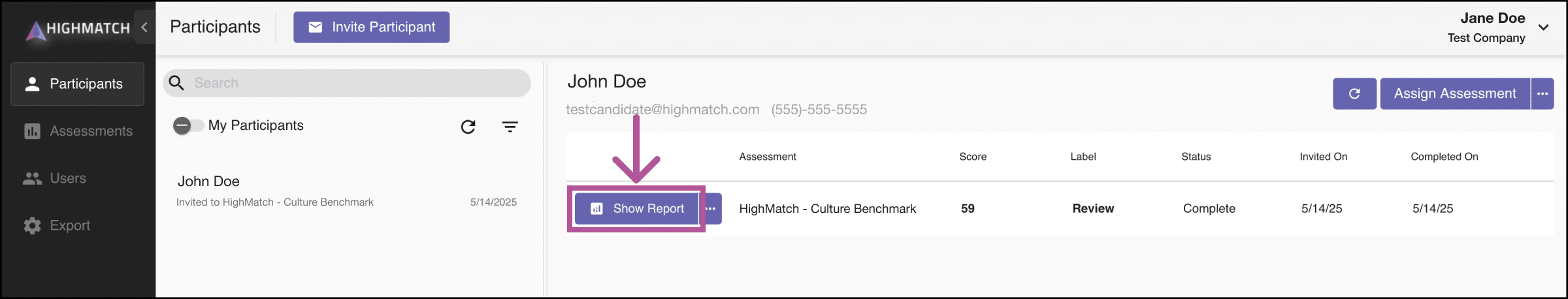Toggle the My Participants switch
Screen dimensions: 1568x299
(188, 125)
